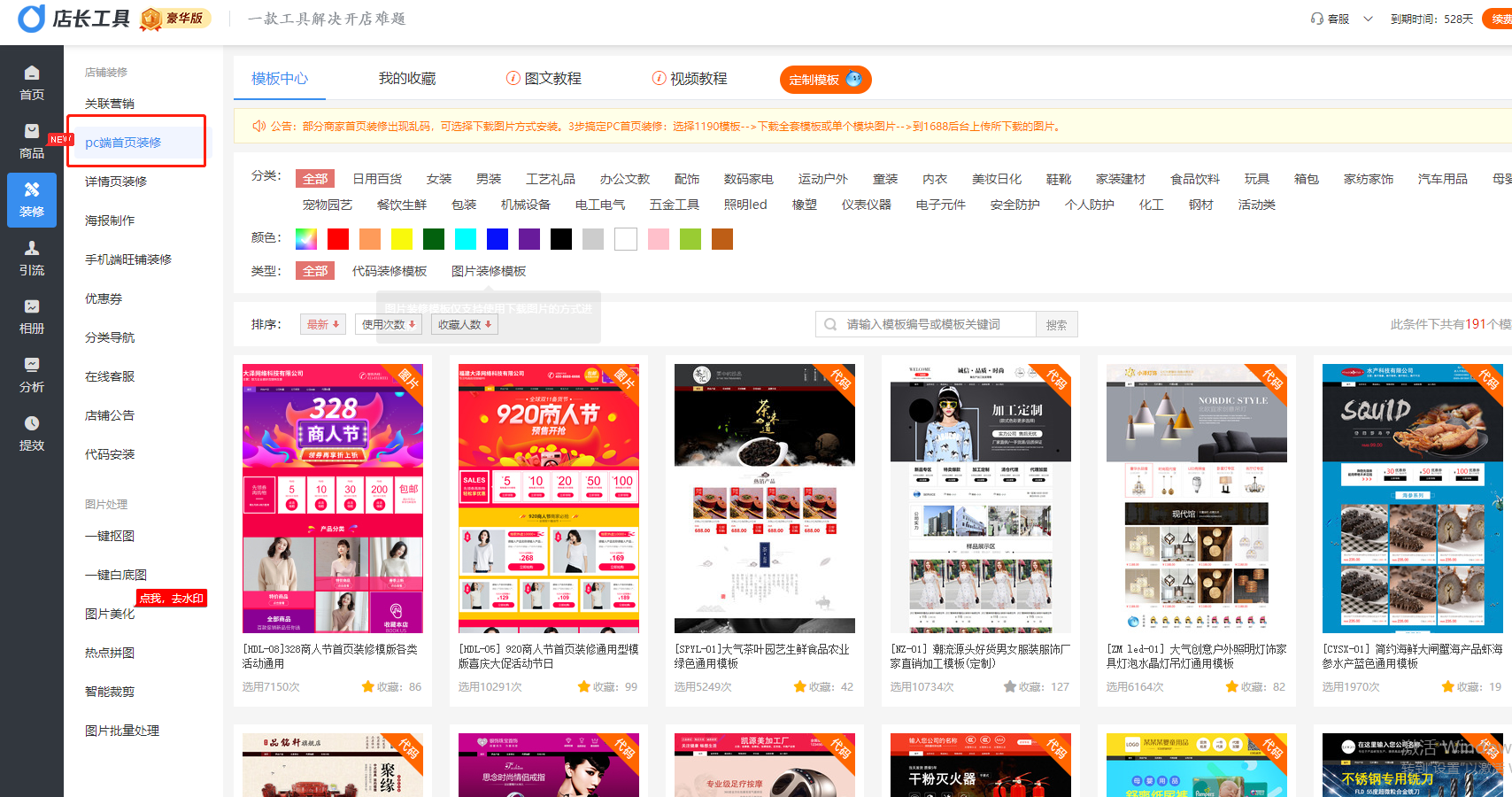The height and width of the screenshot is (797, 1512).
Task: Open the 图文教程 tab
Action: [x=544, y=79]
